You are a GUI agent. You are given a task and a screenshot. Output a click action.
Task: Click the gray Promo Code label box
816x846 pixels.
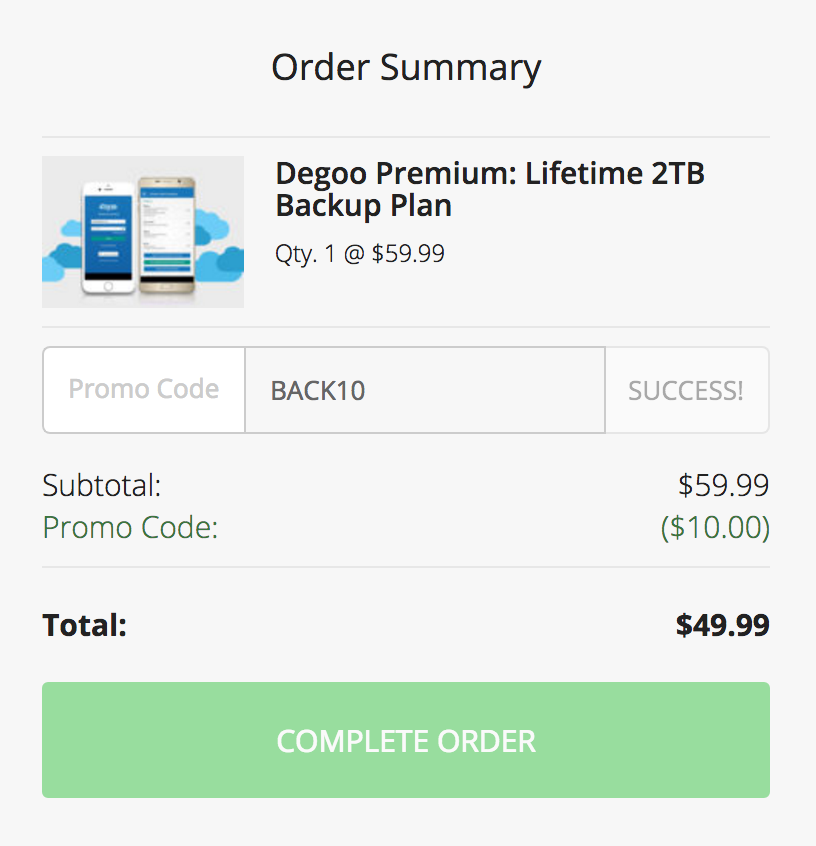coord(144,390)
